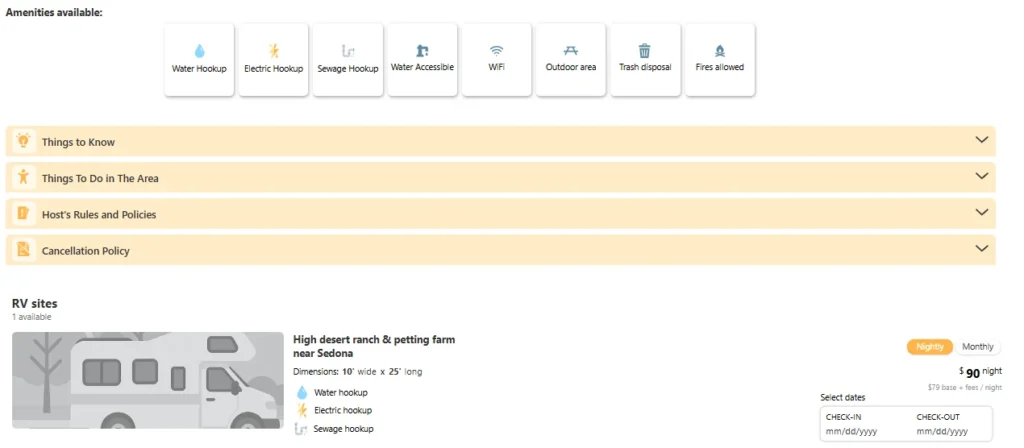The image size is (1024, 448).
Task: Switch pricing to Monthly
Action: coord(978,347)
